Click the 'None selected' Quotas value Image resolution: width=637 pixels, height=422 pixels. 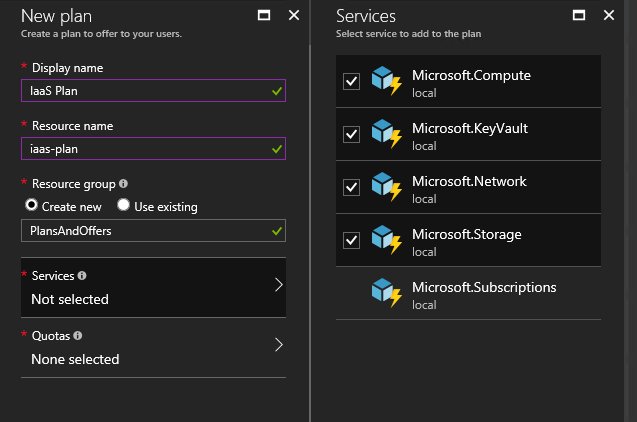(x=75, y=359)
